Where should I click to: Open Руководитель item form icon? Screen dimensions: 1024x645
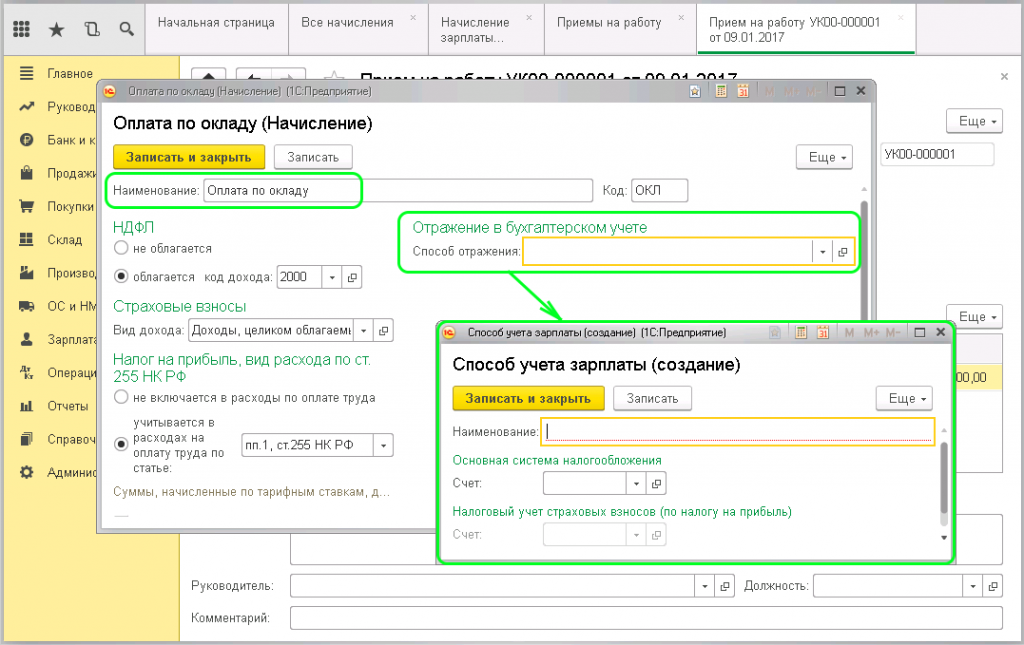(x=724, y=586)
